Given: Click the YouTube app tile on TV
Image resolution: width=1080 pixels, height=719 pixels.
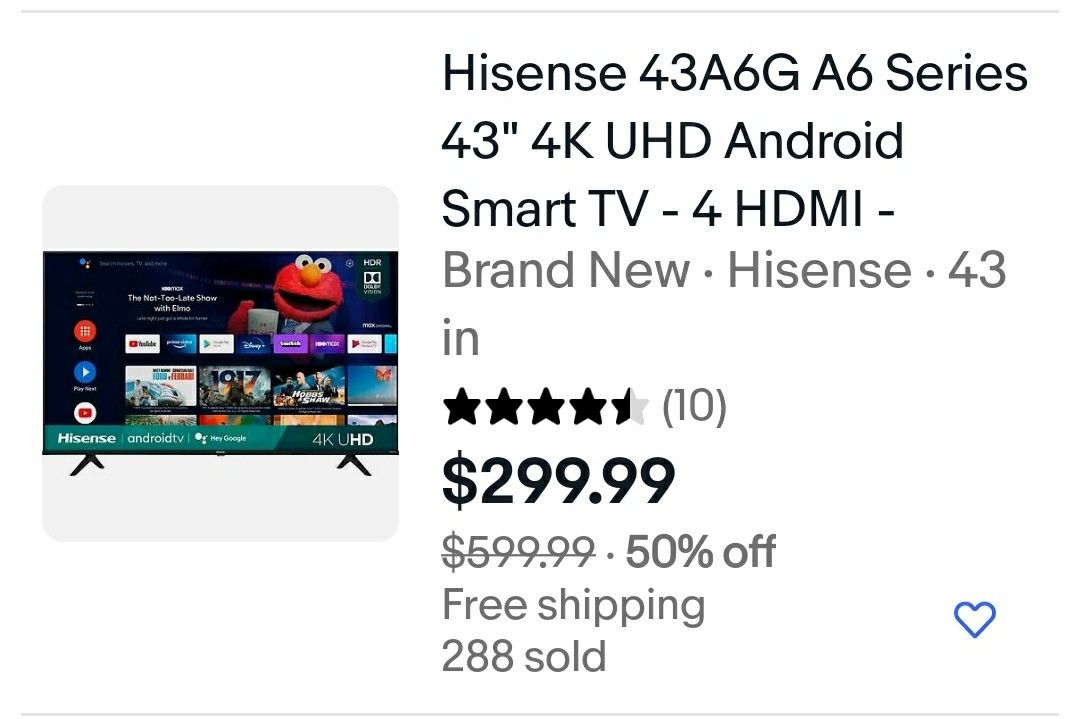Looking at the screenshot, I should 143,343.
